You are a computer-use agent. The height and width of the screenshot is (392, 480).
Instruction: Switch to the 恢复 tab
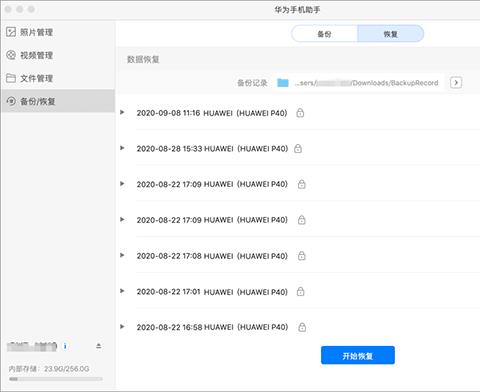pos(390,34)
